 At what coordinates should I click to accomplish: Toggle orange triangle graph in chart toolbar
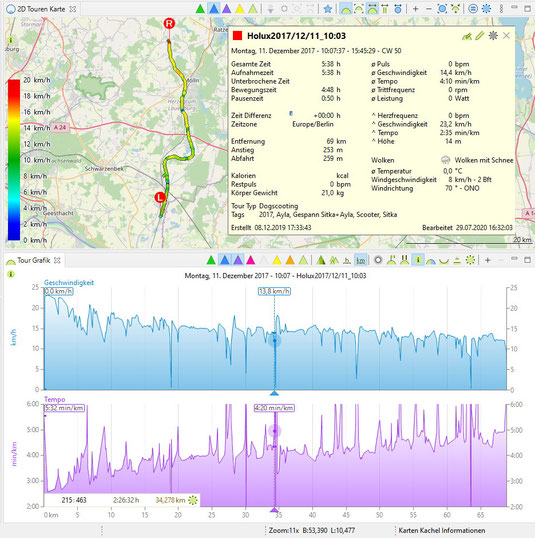click(290, 260)
